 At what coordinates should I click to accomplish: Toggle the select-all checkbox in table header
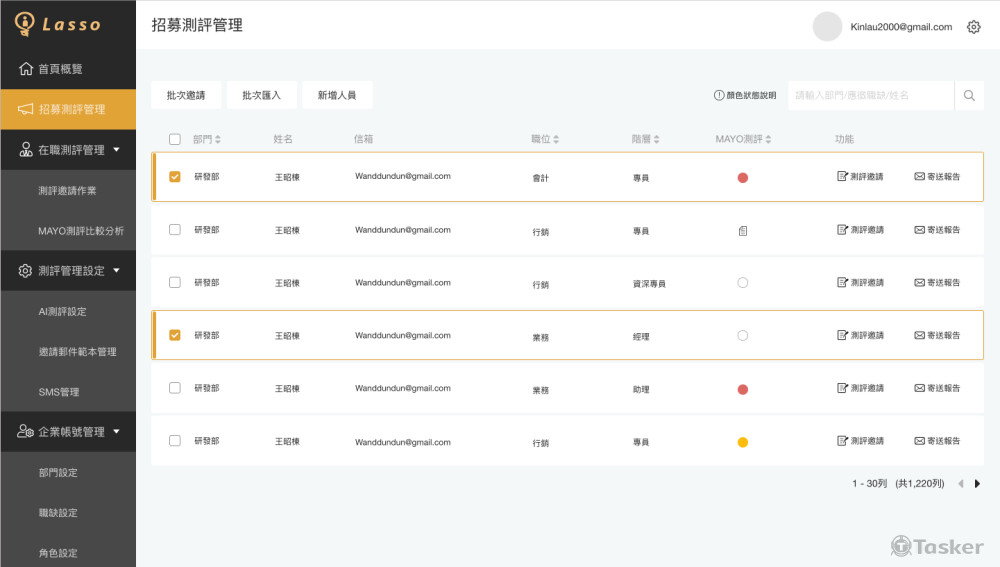175,140
